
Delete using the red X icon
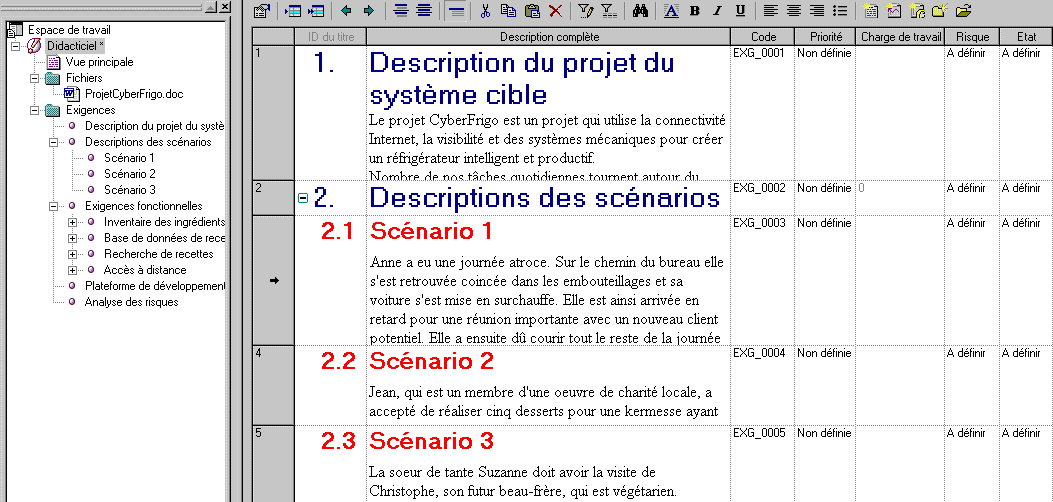click(x=555, y=10)
